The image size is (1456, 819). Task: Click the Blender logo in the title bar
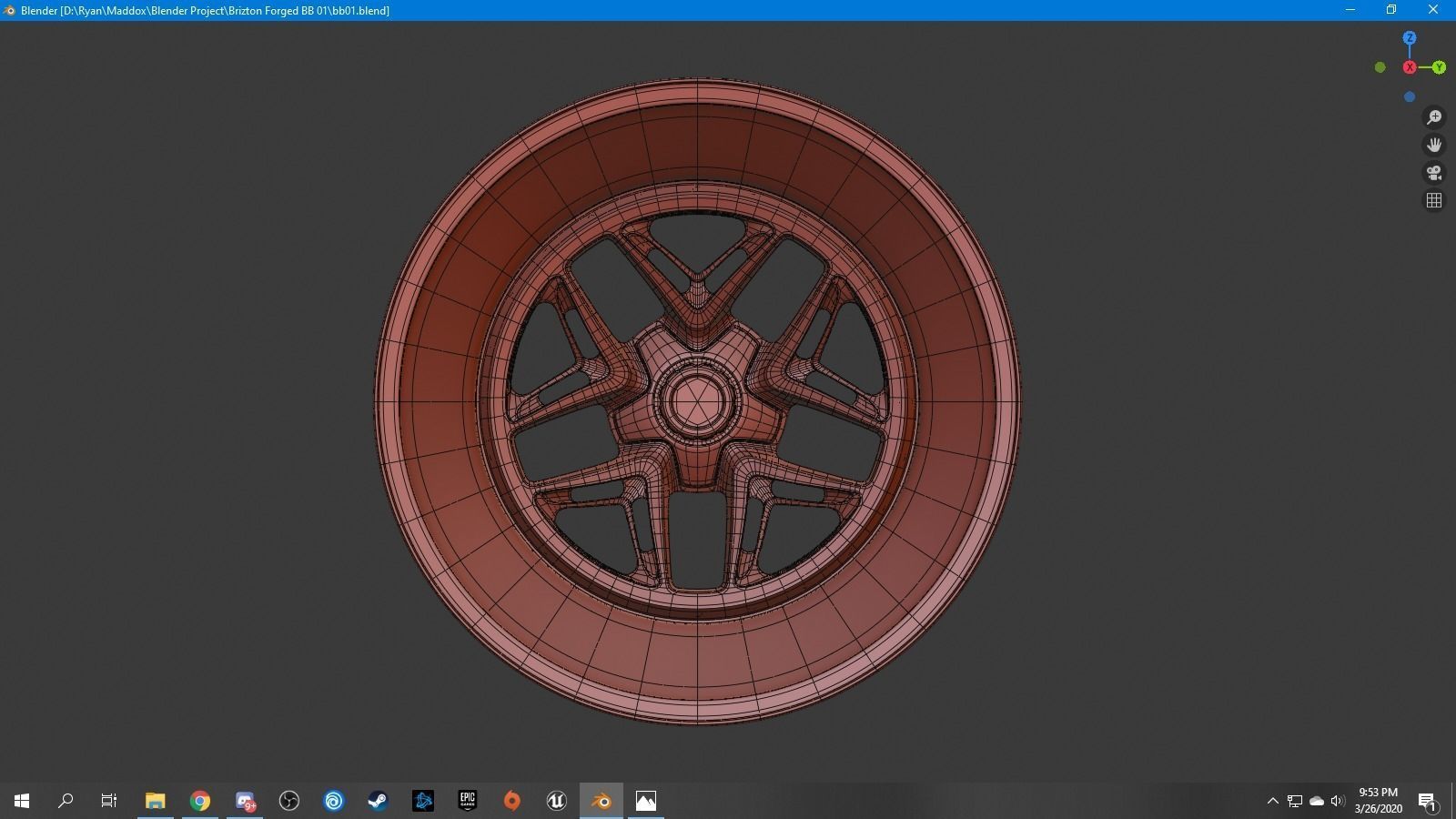click(9, 10)
